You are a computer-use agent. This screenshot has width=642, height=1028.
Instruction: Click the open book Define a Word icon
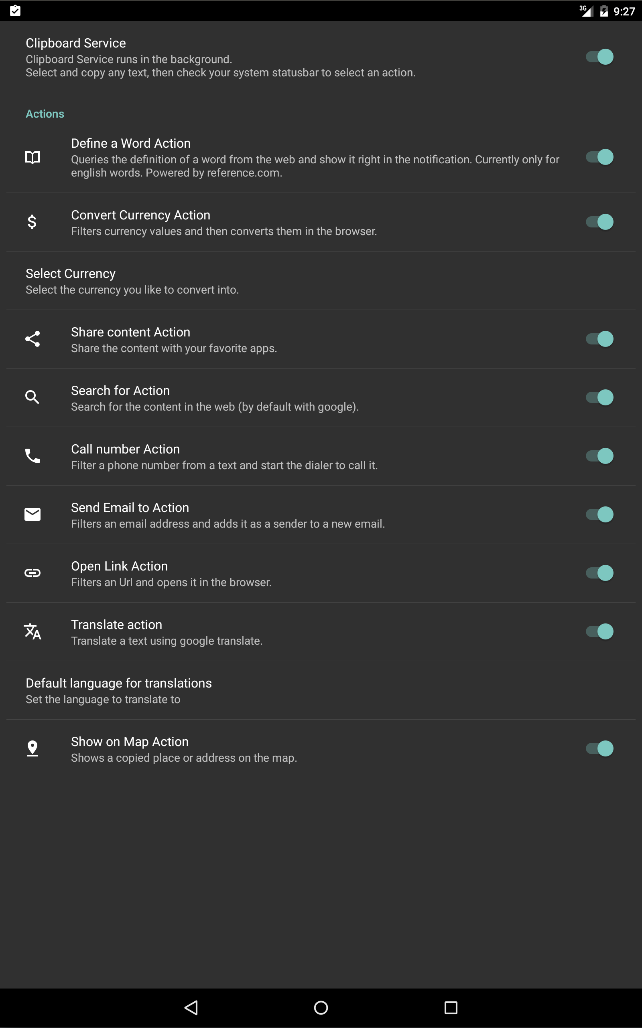click(33, 157)
